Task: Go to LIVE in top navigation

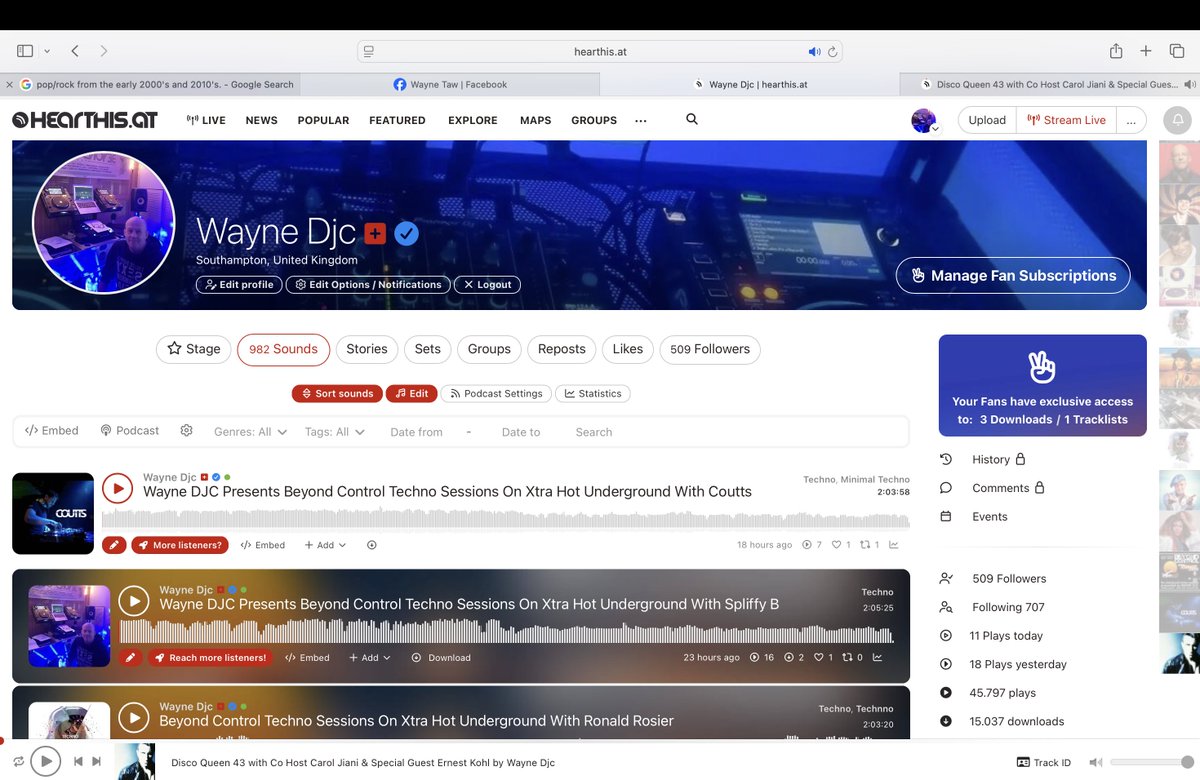Action: pyautogui.click(x=206, y=120)
